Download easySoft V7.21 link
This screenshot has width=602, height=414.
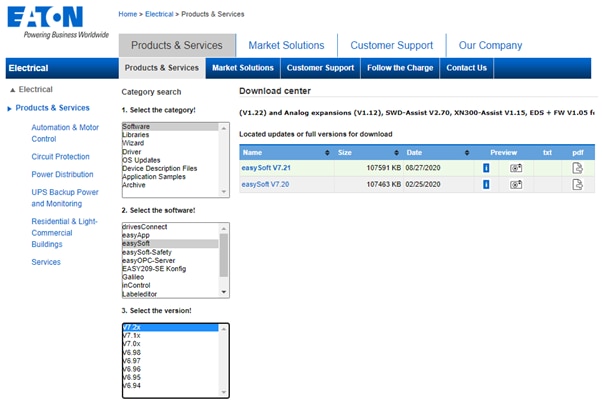(266, 168)
